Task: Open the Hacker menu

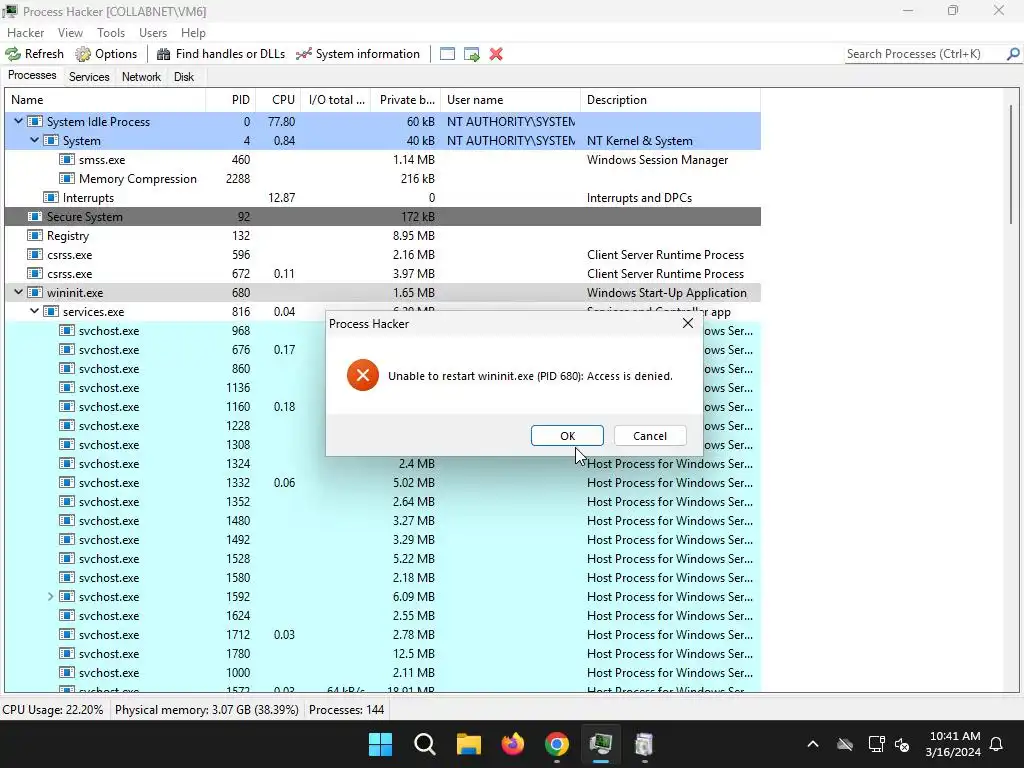Action: tap(25, 33)
